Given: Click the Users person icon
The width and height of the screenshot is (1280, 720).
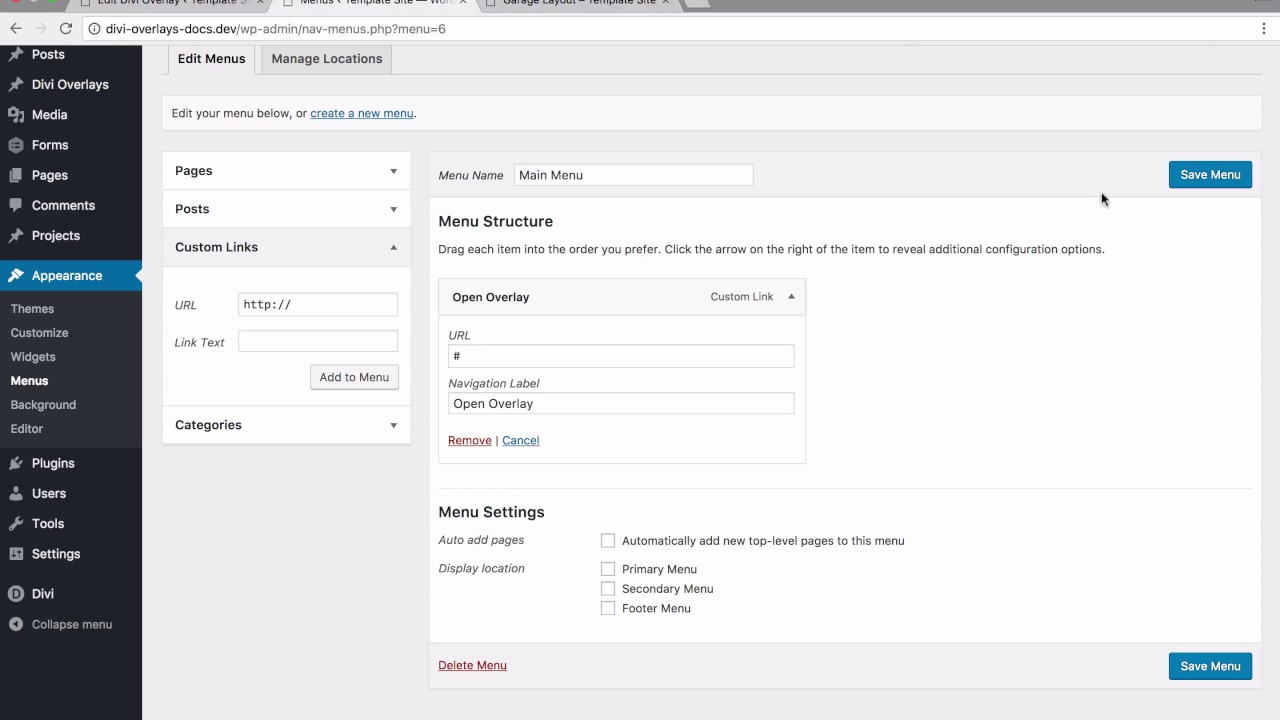Looking at the screenshot, I should tap(16, 493).
